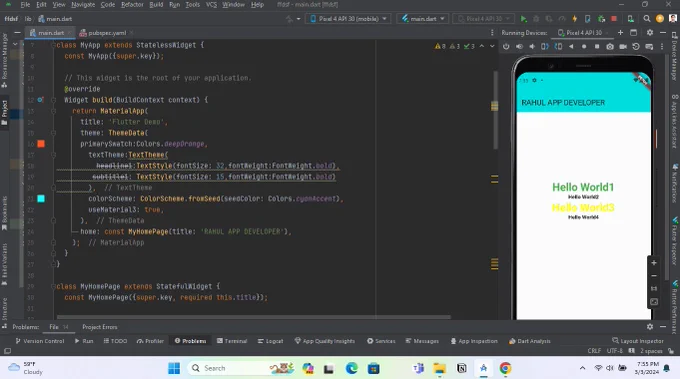The height and width of the screenshot is (379, 680).
Task: Click the cyanAccent color swatch in the gutter
Action: 41,199
